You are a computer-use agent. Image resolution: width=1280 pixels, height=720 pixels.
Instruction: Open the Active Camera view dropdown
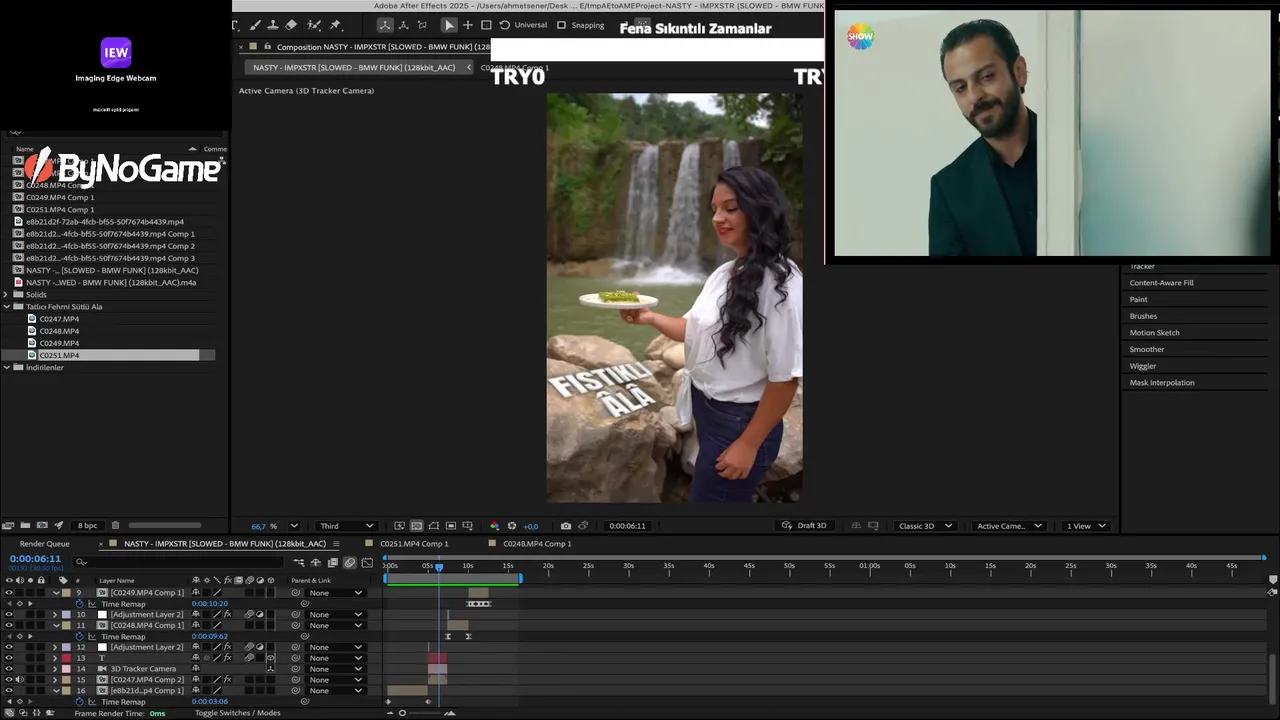point(1008,526)
